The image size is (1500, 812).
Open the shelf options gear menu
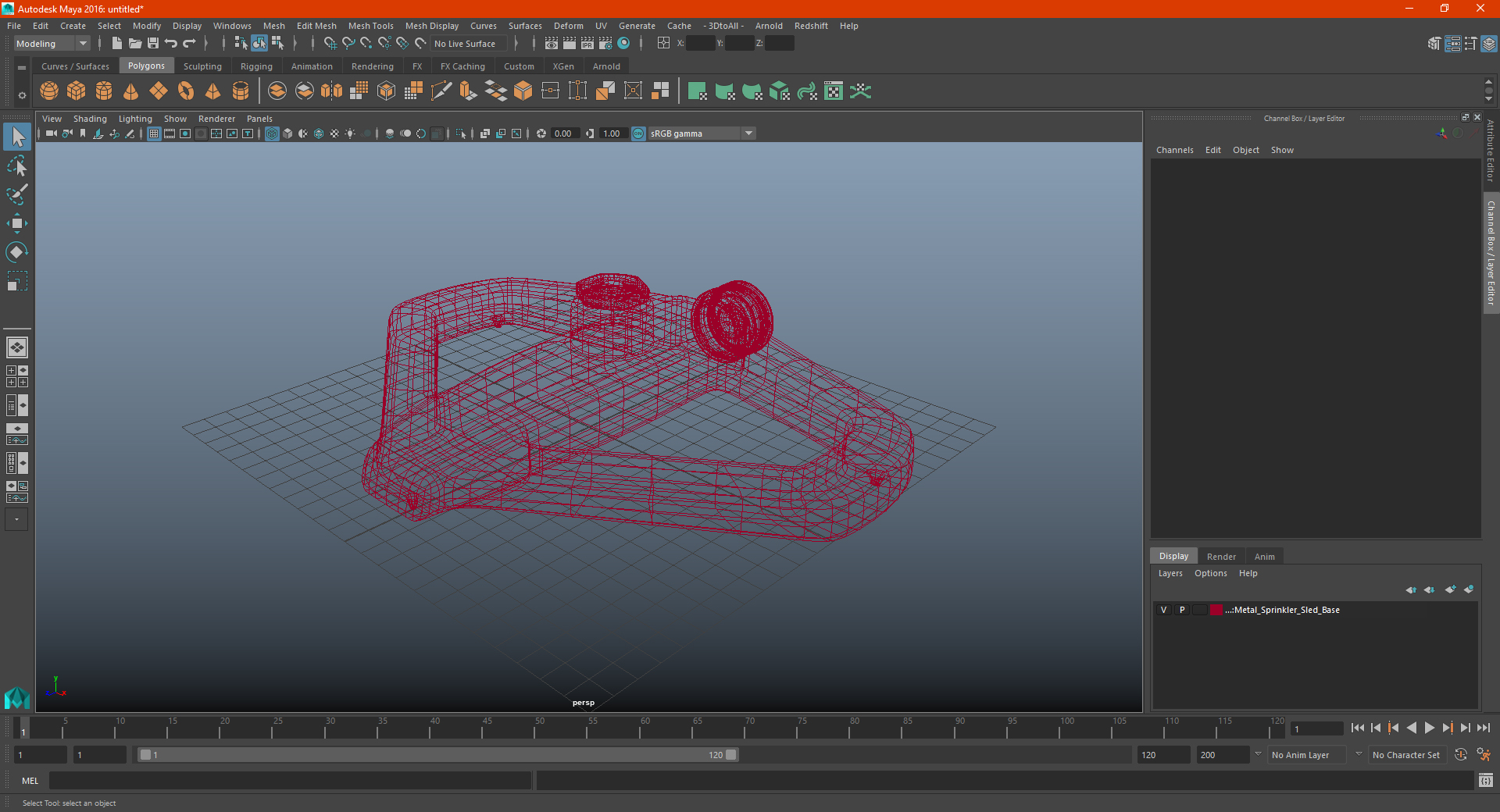click(22, 95)
